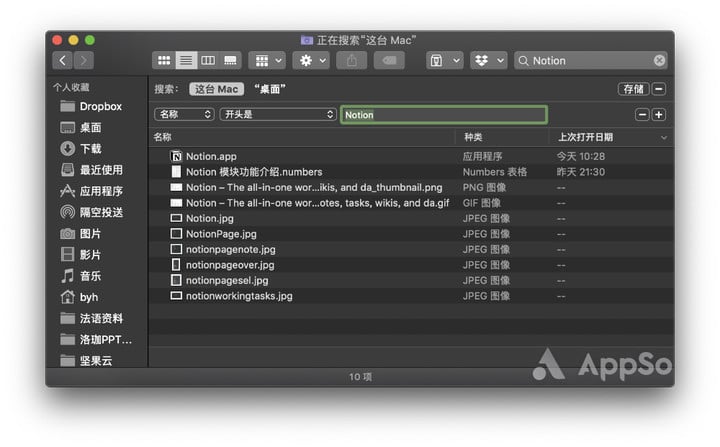The height and width of the screenshot is (447, 720).
Task: Open Dropbox in the sidebar
Action: point(91,107)
